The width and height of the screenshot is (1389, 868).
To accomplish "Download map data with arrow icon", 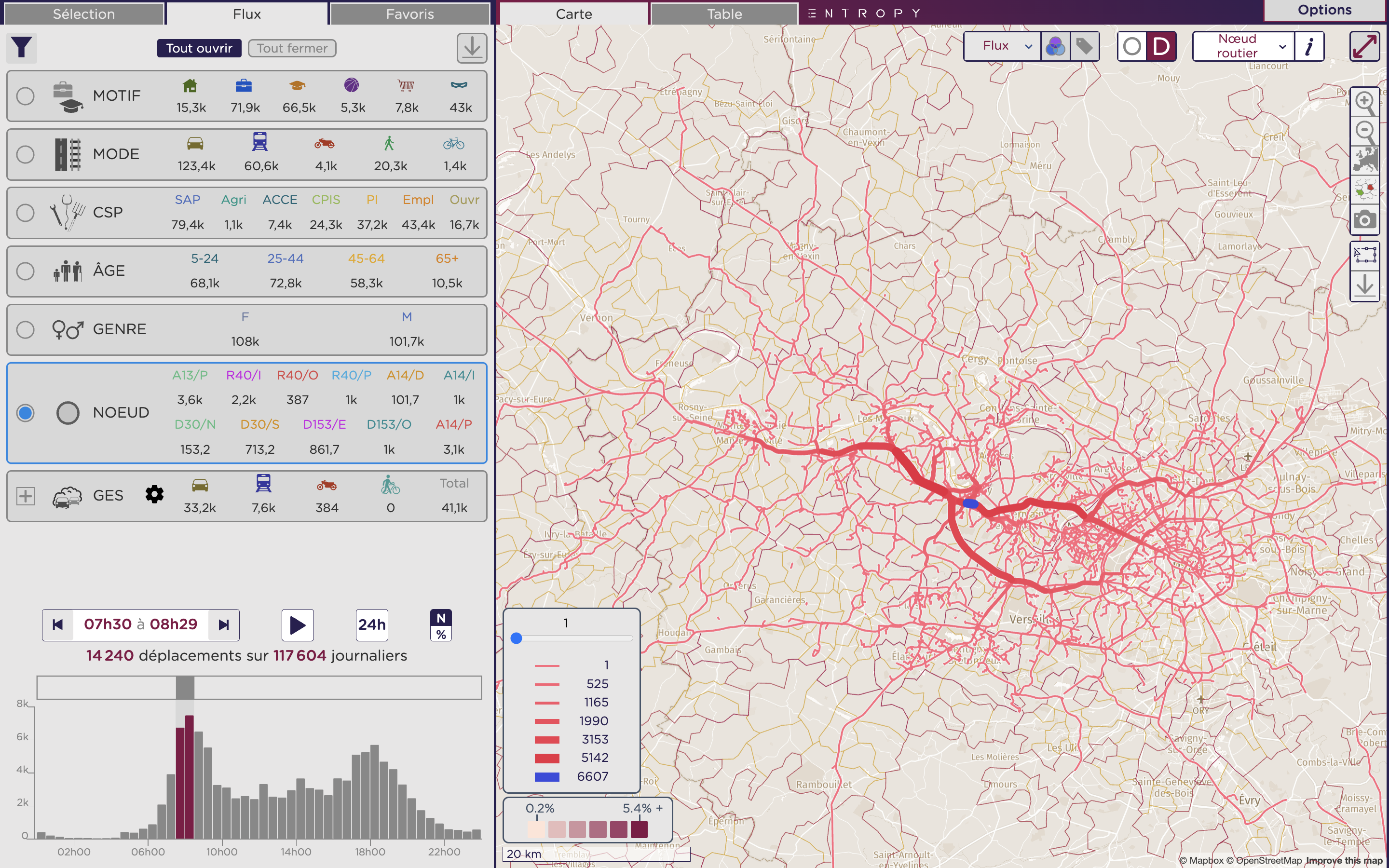I will point(1365,285).
